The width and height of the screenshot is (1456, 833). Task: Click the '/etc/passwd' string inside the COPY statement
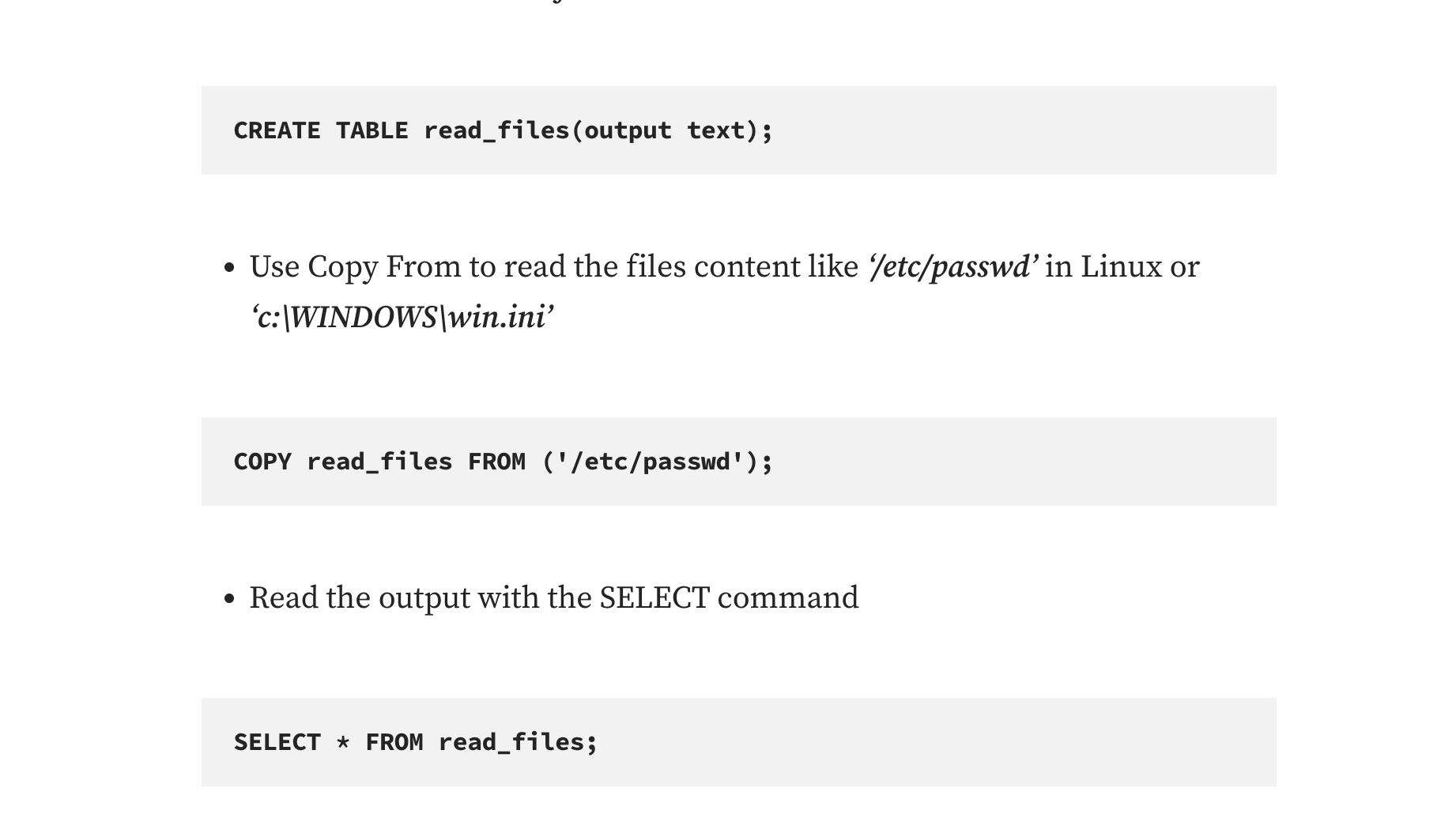pos(651,462)
